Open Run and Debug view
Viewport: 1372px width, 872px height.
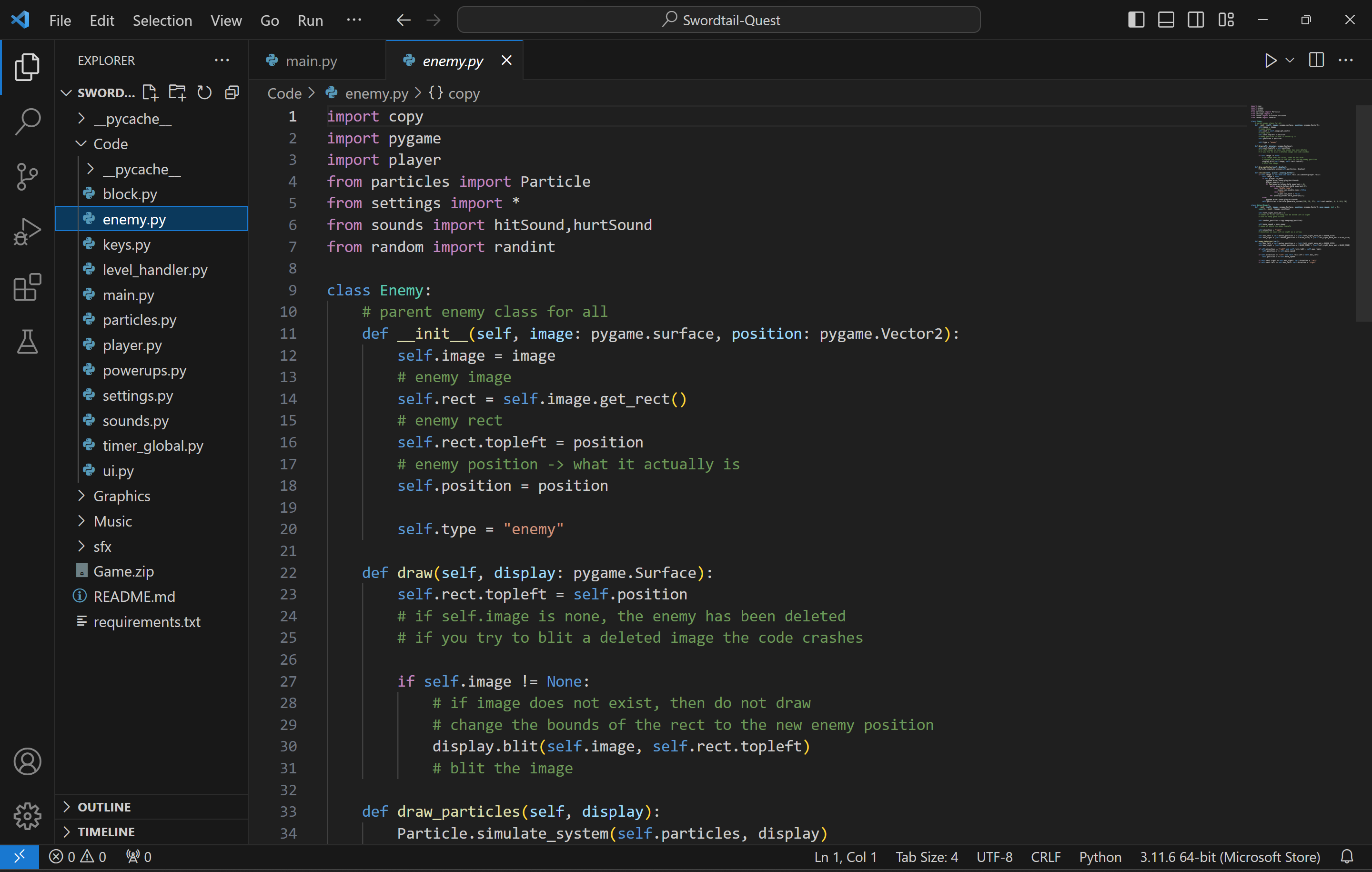point(27,232)
